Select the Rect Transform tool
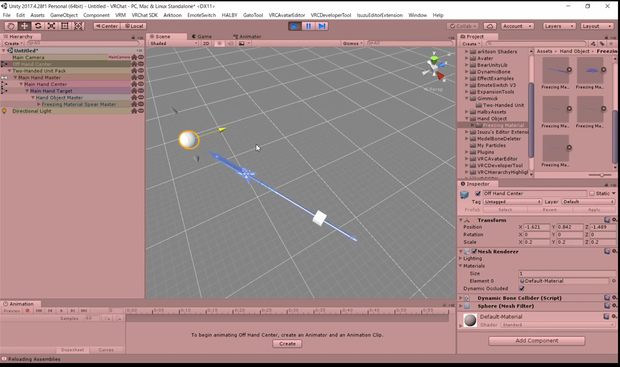Screen dimensions: 620x367 (64, 26)
